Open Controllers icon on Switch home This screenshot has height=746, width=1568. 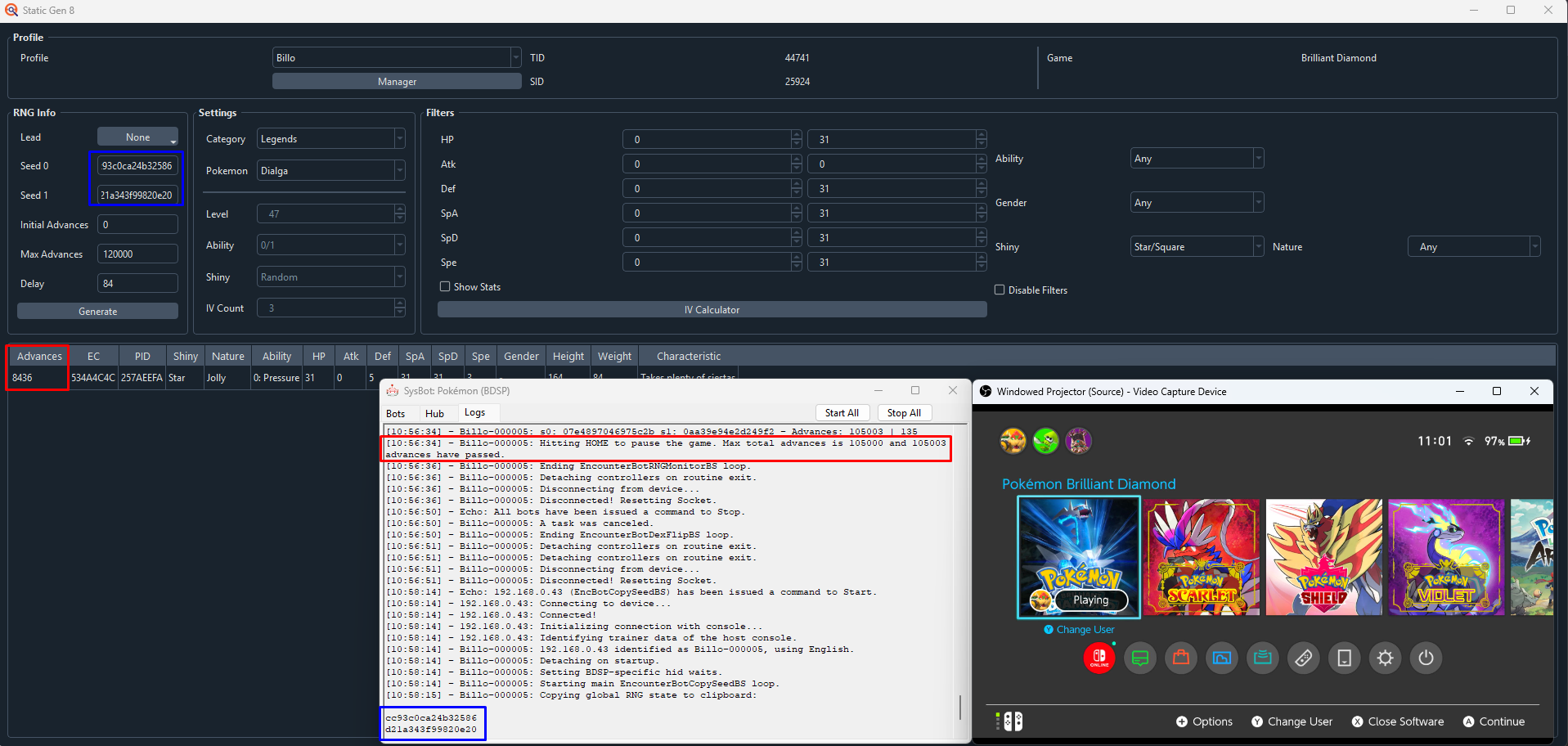coord(1303,658)
